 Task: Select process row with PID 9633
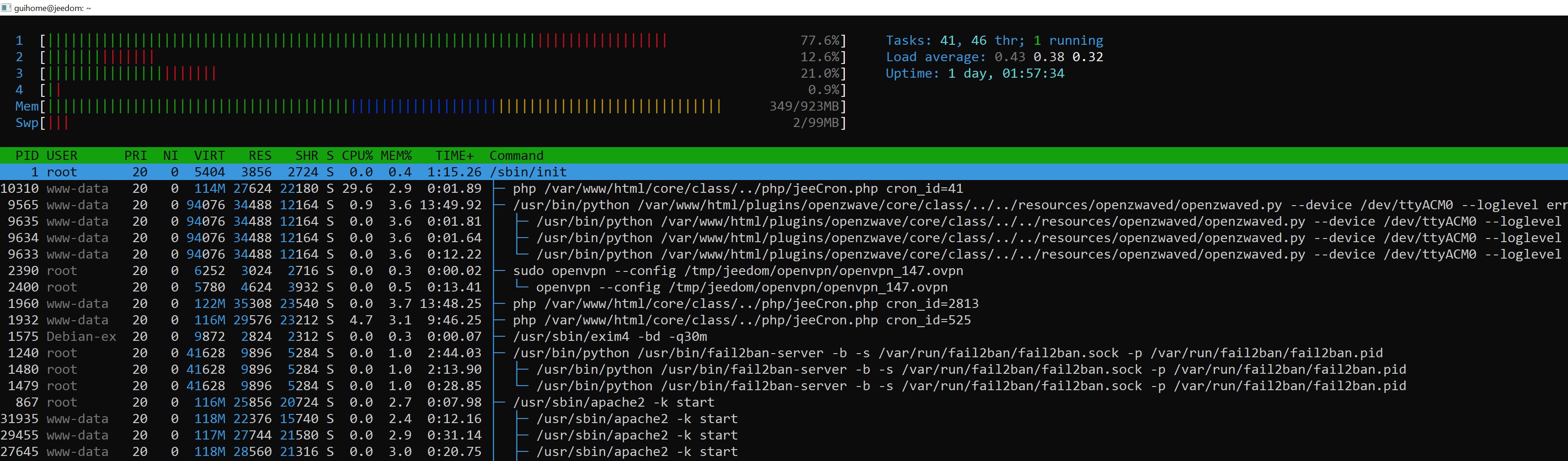784,254
